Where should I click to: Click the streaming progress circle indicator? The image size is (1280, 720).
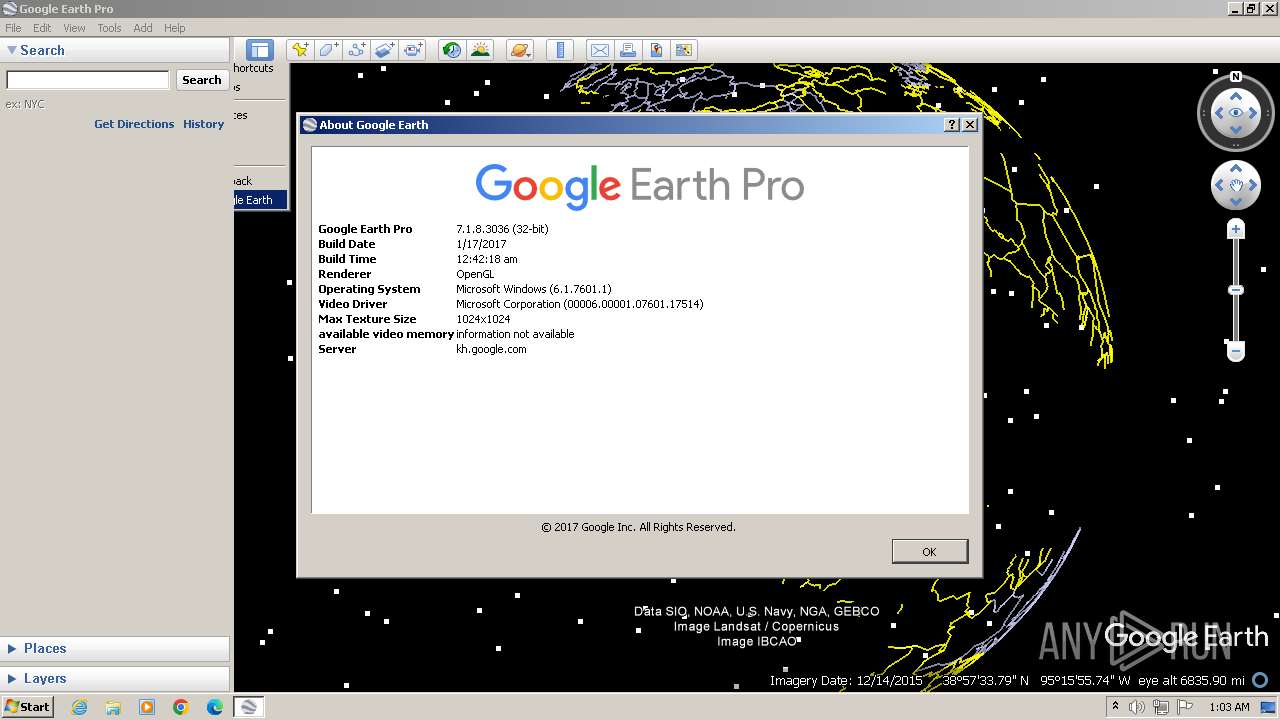(1260, 681)
